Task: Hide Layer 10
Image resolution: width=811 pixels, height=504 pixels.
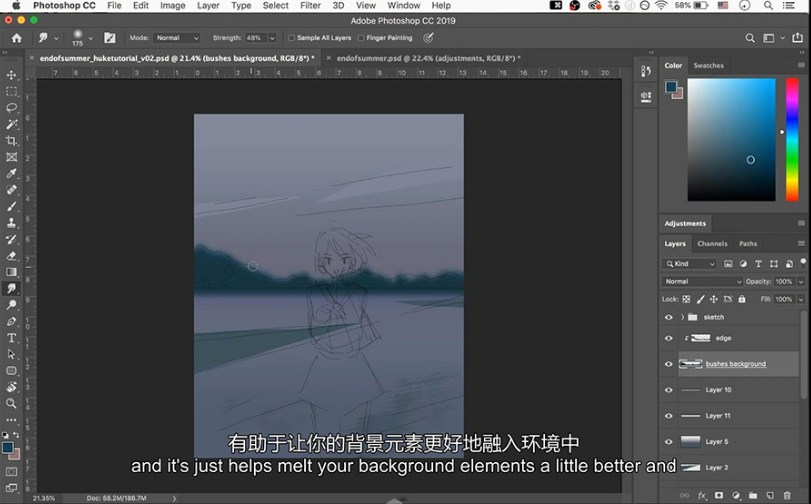Action: tap(668, 390)
